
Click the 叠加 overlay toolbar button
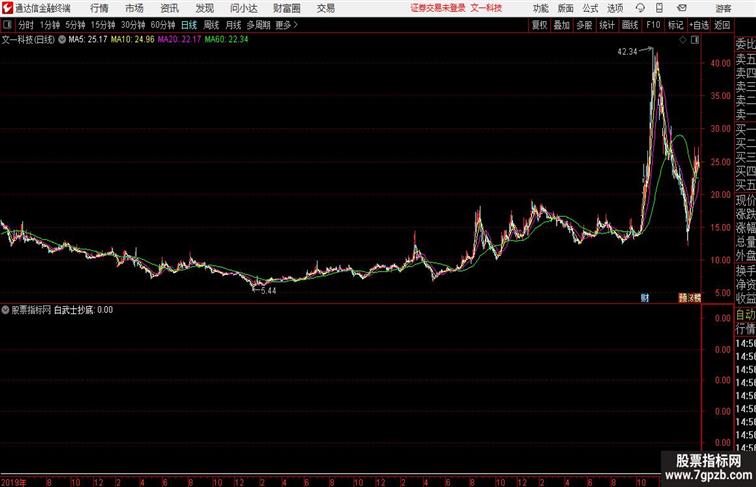(562, 25)
